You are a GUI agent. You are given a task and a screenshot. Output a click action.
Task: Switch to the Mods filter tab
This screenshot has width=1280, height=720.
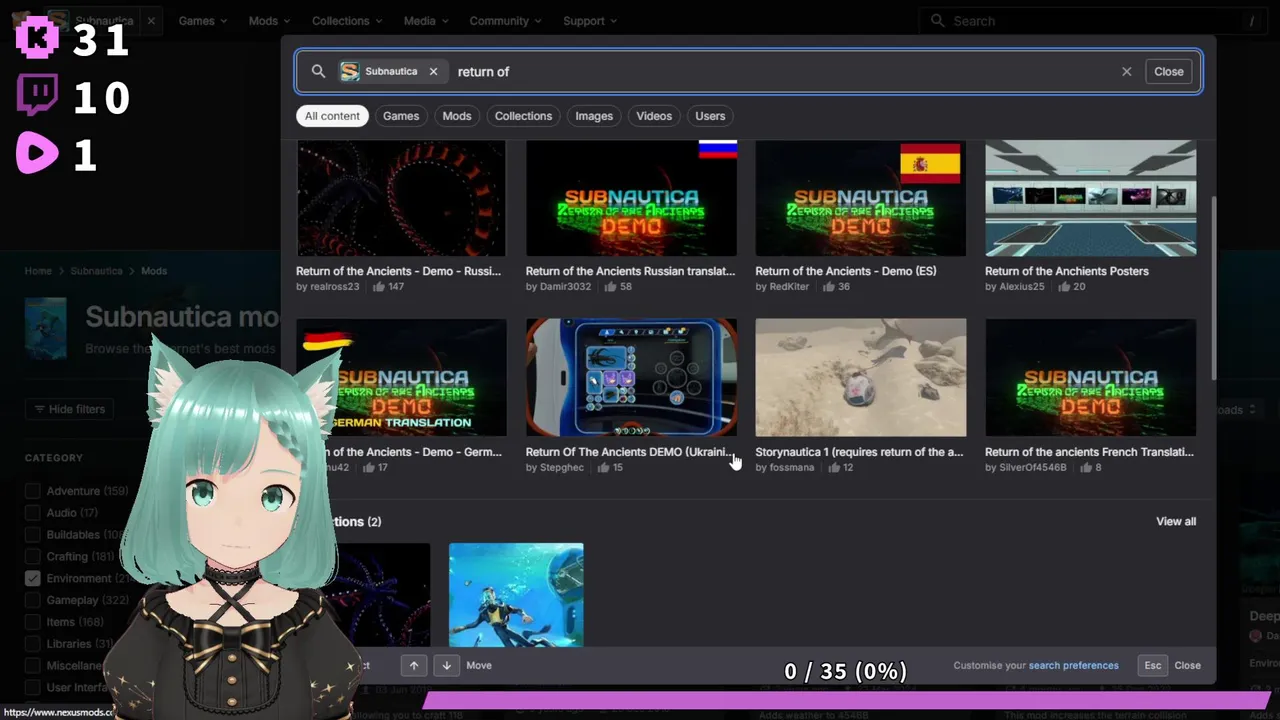click(457, 116)
